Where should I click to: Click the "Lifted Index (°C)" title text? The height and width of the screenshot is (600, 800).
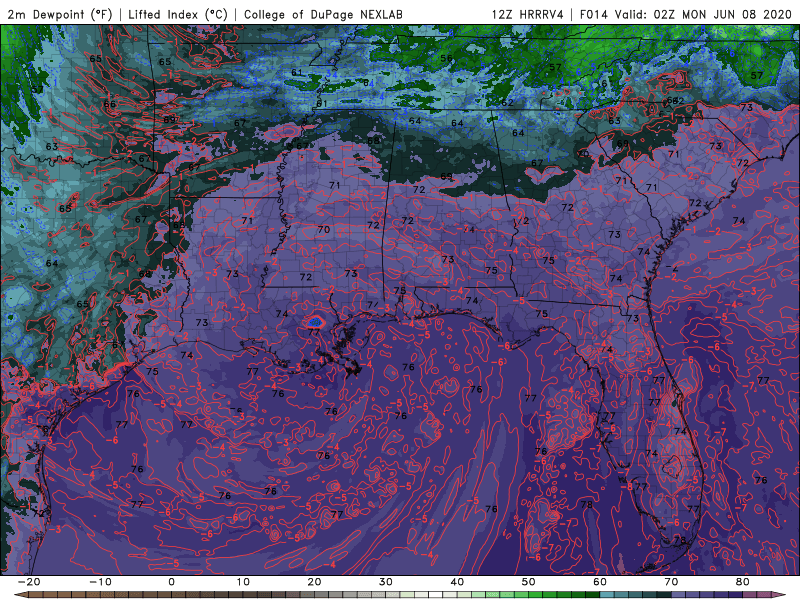click(178, 14)
